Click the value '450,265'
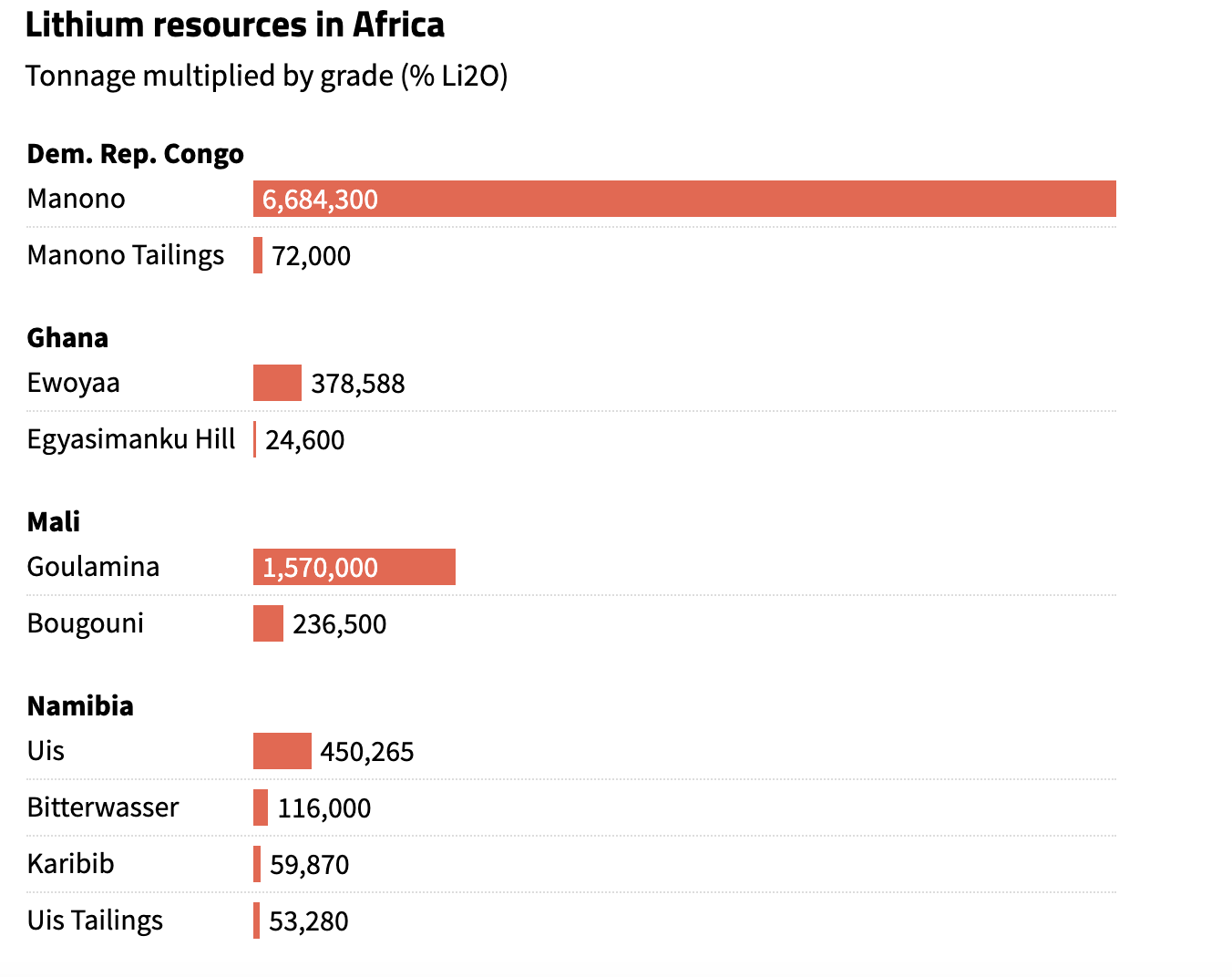The image size is (1232, 977). point(367,752)
